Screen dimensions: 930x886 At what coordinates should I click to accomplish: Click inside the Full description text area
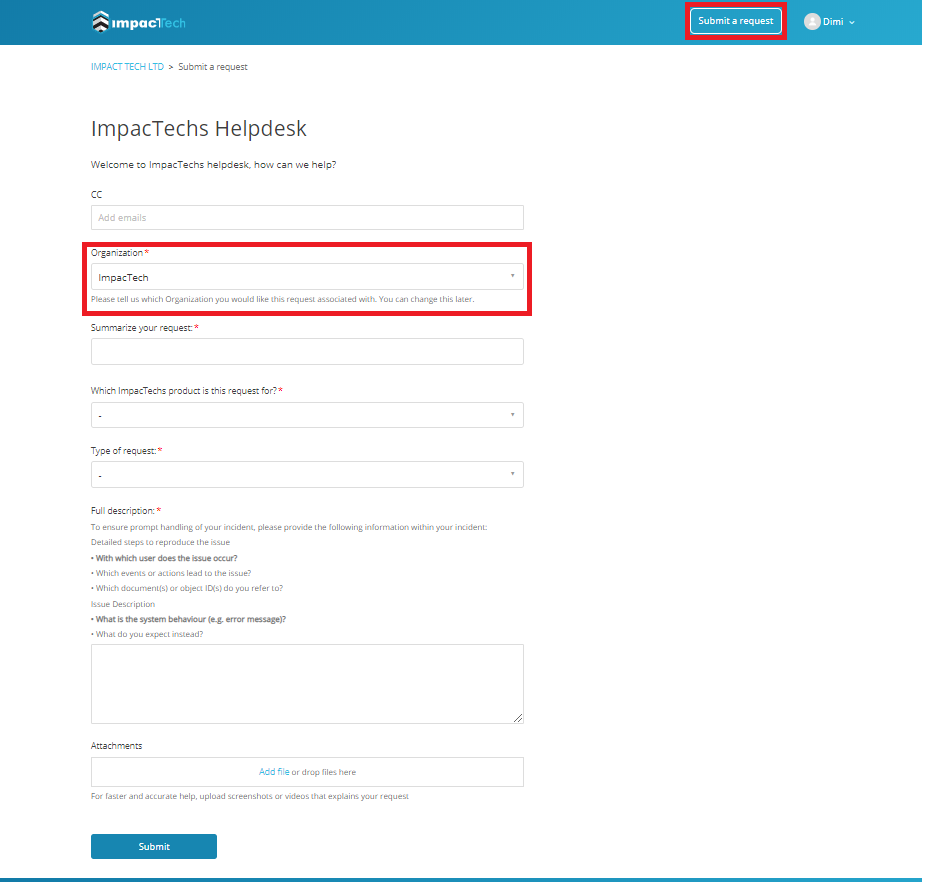[307, 684]
